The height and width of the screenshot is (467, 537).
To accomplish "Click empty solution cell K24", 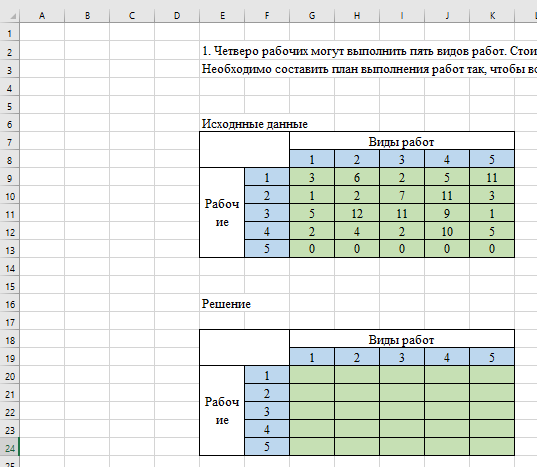I will pos(492,447).
